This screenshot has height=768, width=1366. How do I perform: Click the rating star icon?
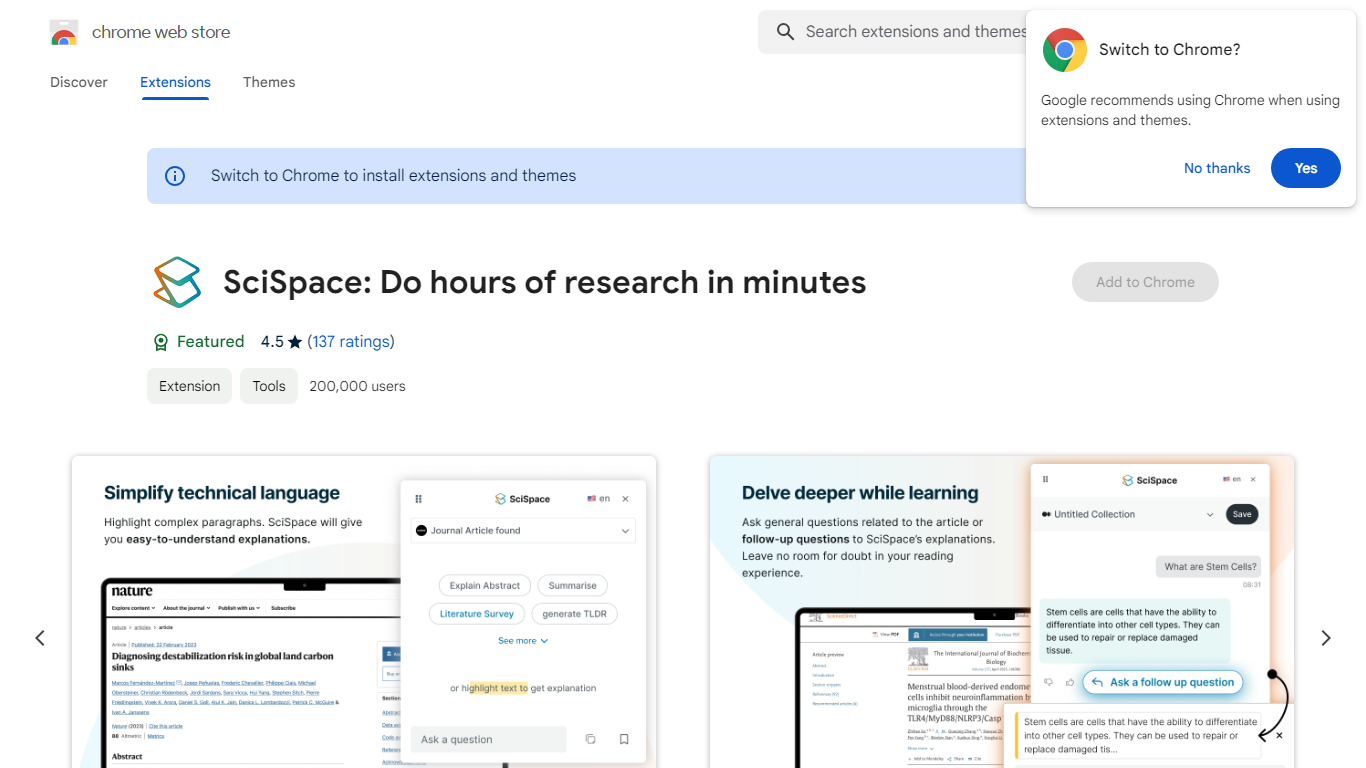295,342
